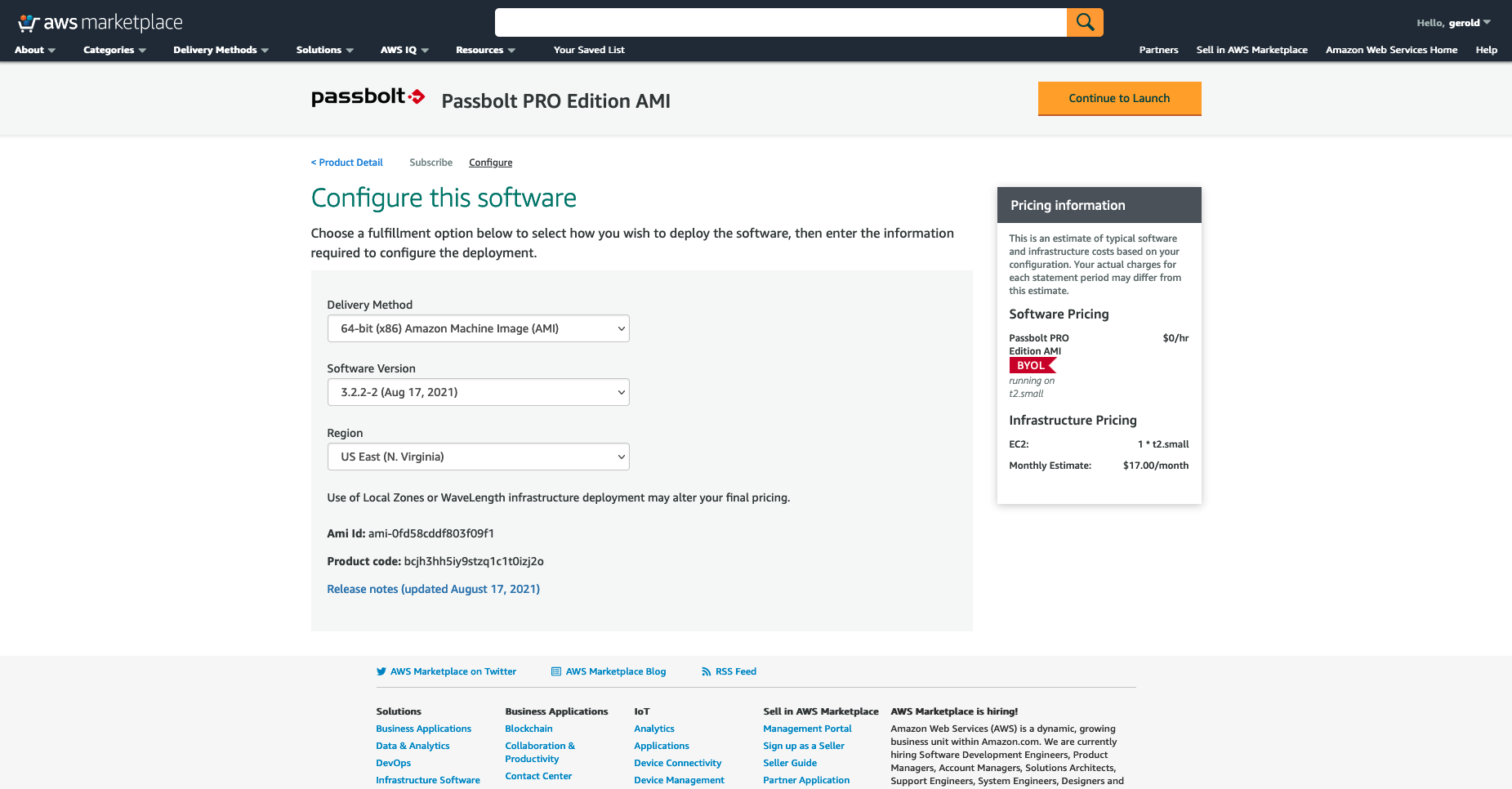
Task: Select the Configure step
Action: (x=490, y=163)
